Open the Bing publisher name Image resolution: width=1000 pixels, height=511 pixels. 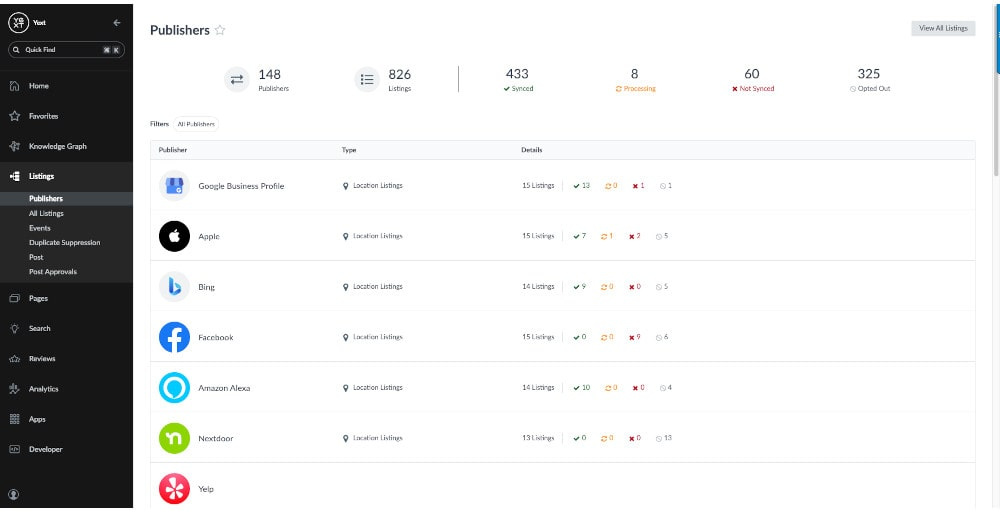[x=207, y=287]
